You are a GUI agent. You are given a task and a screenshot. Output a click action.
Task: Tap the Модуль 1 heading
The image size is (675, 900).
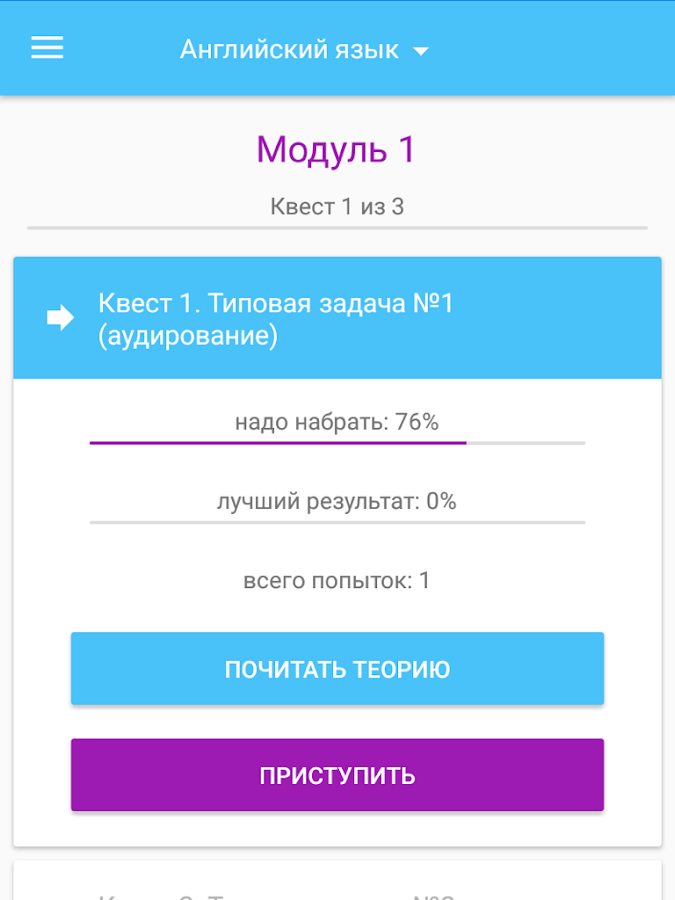[336, 149]
